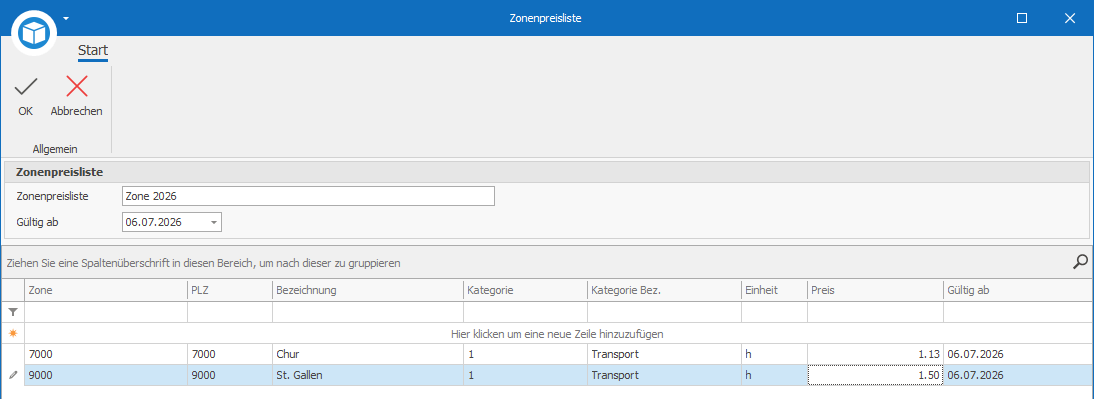Select the price cell 1.13
Image resolution: width=1094 pixels, height=399 pixels.
pyautogui.click(x=876, y=354)
